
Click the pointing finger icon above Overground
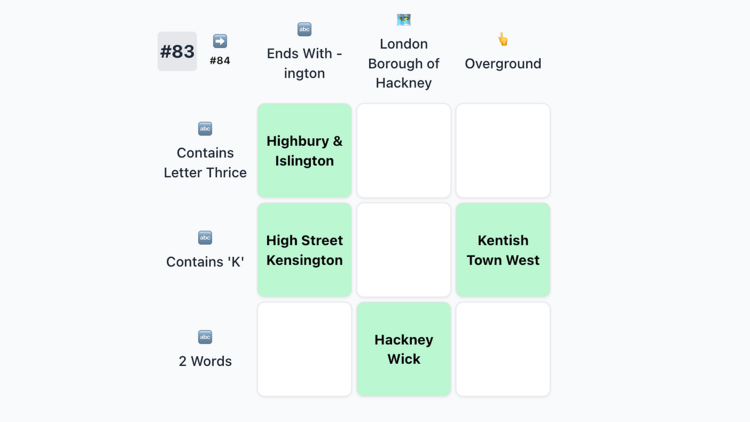[x=503, y=40]
